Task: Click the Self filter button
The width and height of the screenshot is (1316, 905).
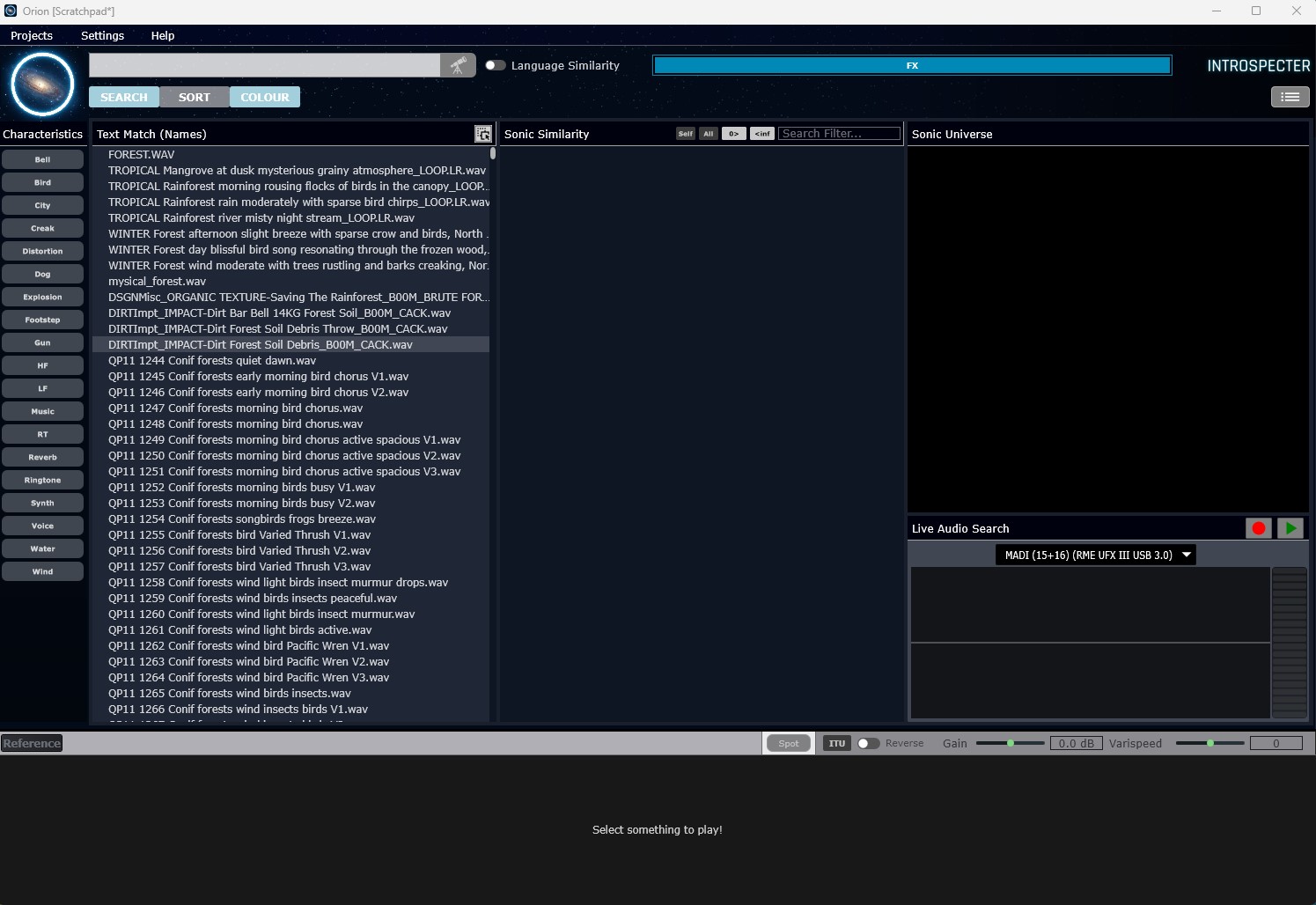Action: pyautogui.click(x=685, y=134)
